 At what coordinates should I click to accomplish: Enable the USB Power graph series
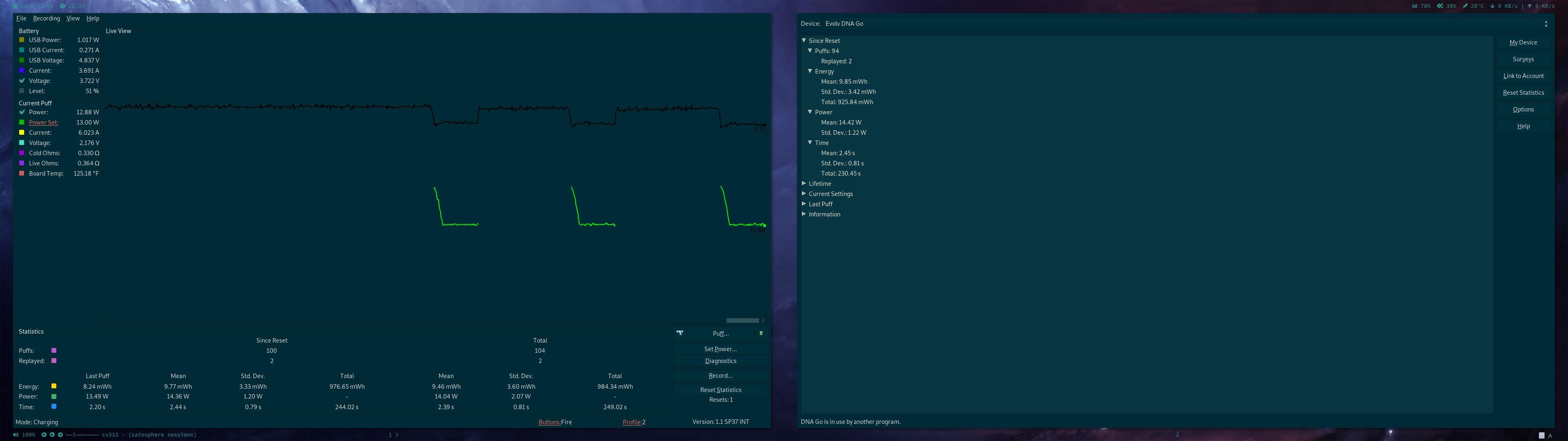(22, 40)
